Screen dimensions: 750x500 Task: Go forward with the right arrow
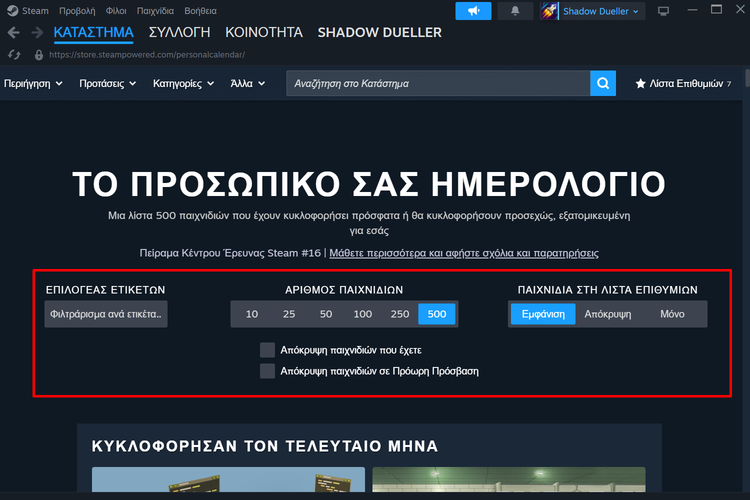click(37, 33)
